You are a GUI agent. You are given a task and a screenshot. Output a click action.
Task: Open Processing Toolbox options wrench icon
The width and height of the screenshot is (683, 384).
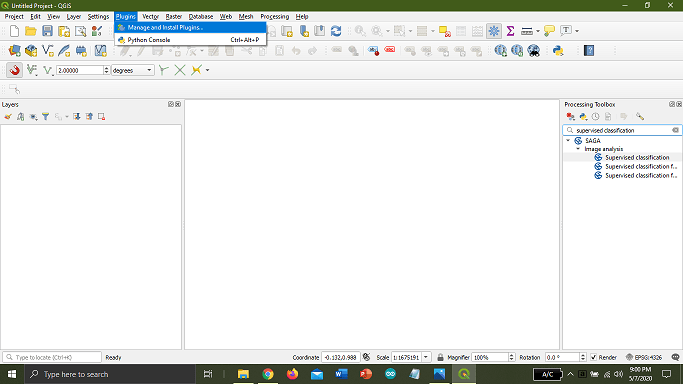point(639,117)
